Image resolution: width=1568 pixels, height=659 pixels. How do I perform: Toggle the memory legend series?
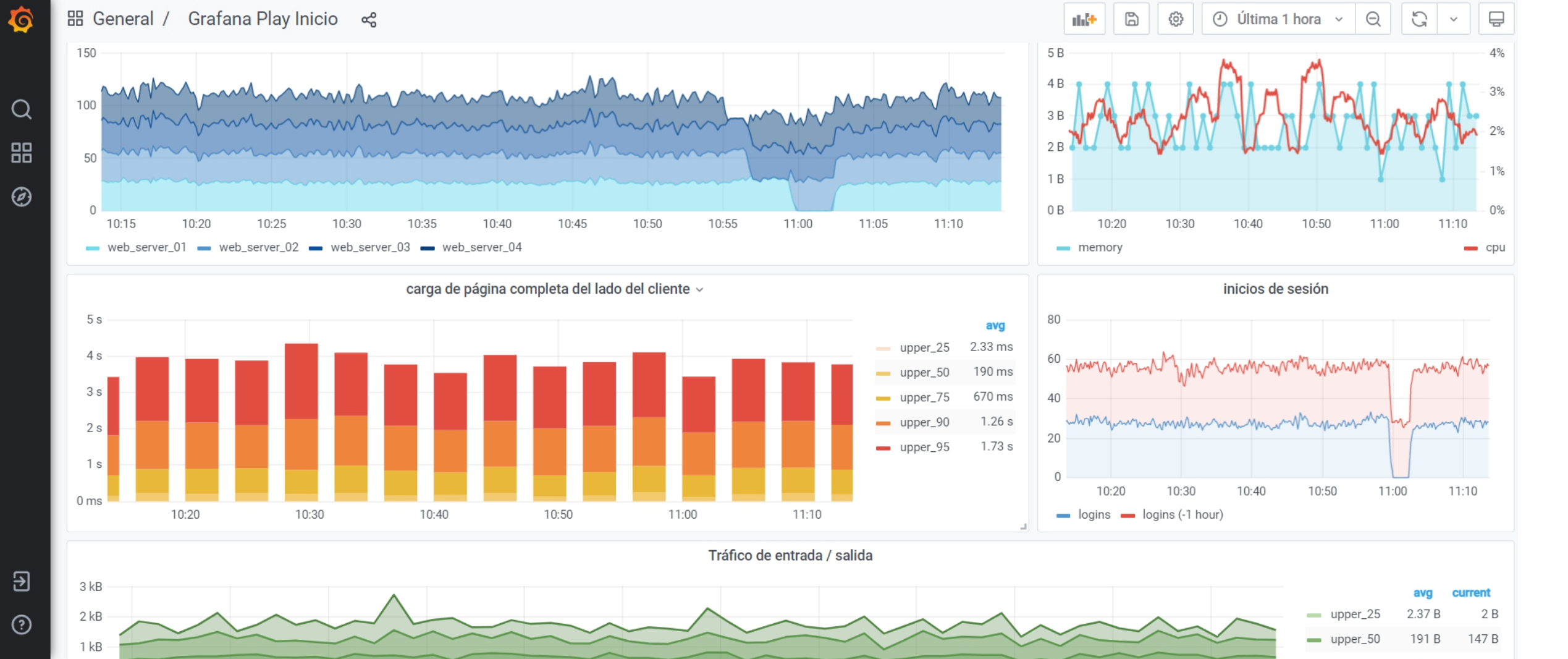[1100, 247]
